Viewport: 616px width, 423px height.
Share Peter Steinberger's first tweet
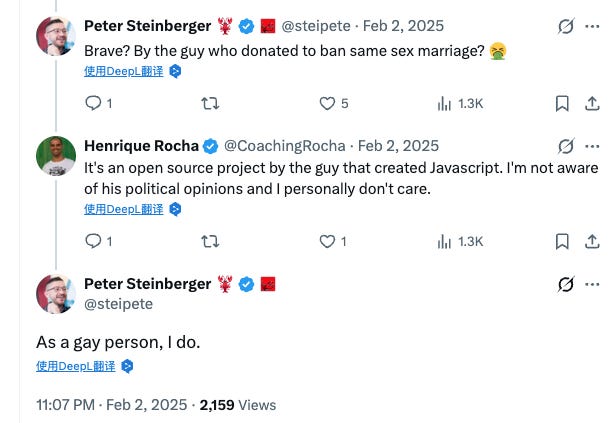click(591, 103)
